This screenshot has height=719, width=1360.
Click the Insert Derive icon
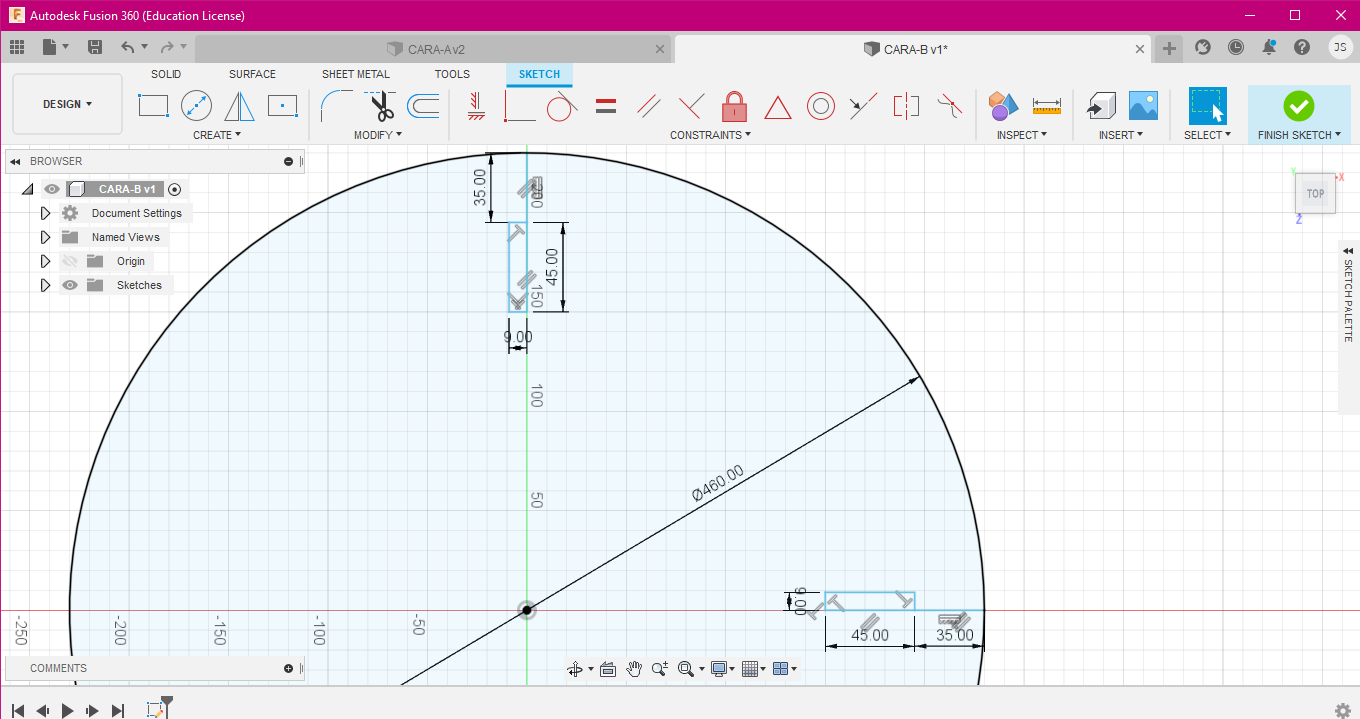1101,105
